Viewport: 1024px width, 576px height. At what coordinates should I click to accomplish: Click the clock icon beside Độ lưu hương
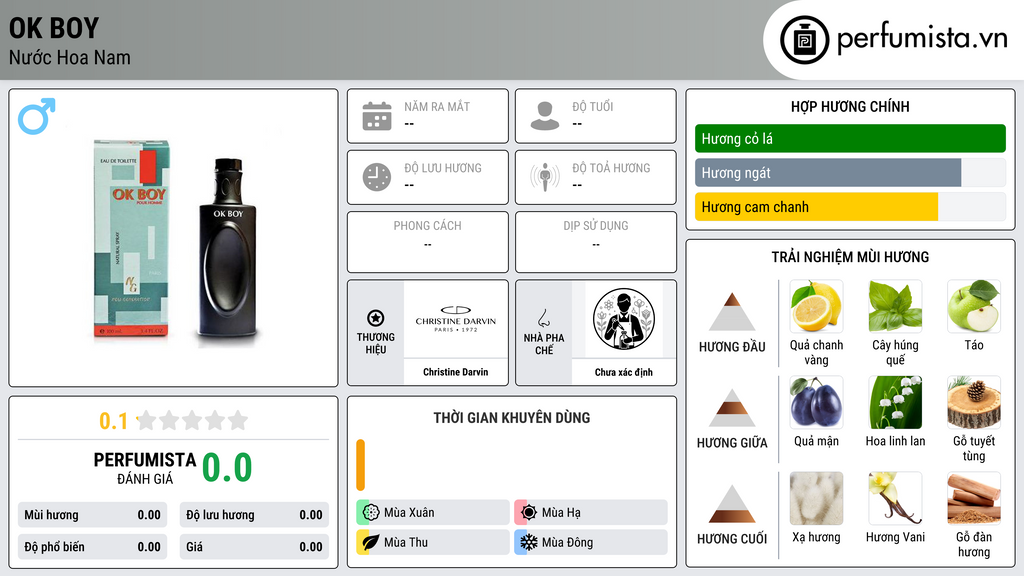(377, 177)
